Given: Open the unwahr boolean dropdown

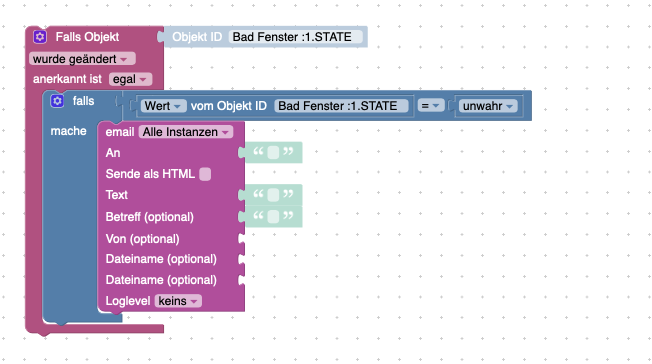Looking at the screenshot, I should (x=488, y=106).
